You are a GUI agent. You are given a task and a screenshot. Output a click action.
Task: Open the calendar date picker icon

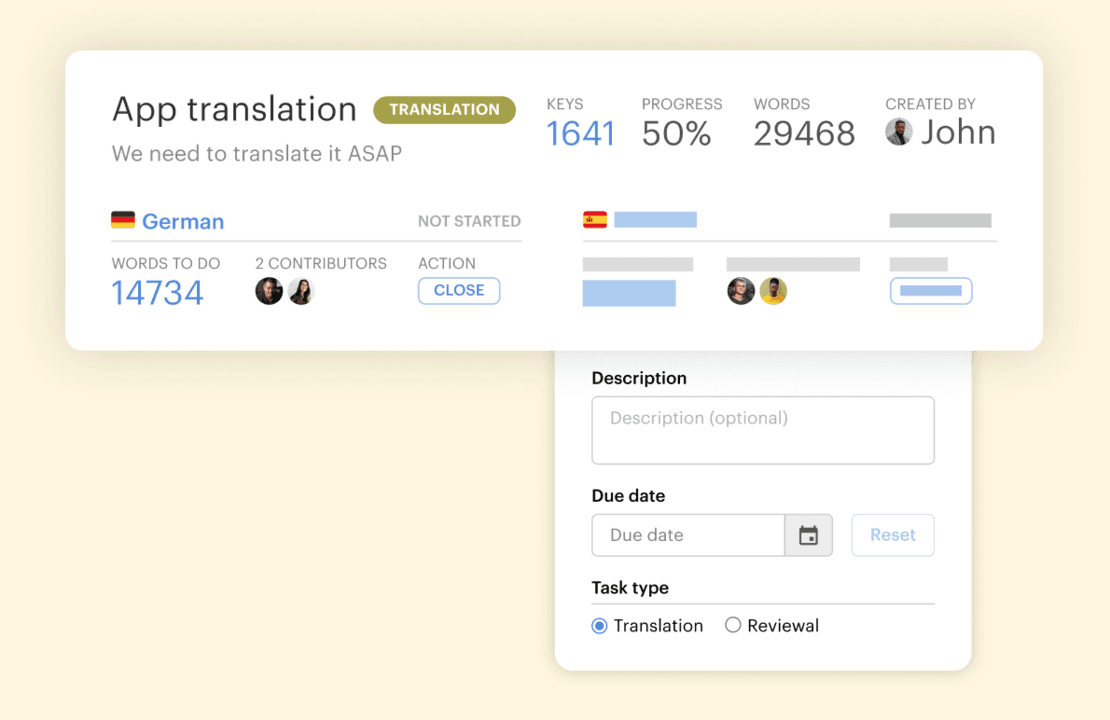tap(808, 535)
